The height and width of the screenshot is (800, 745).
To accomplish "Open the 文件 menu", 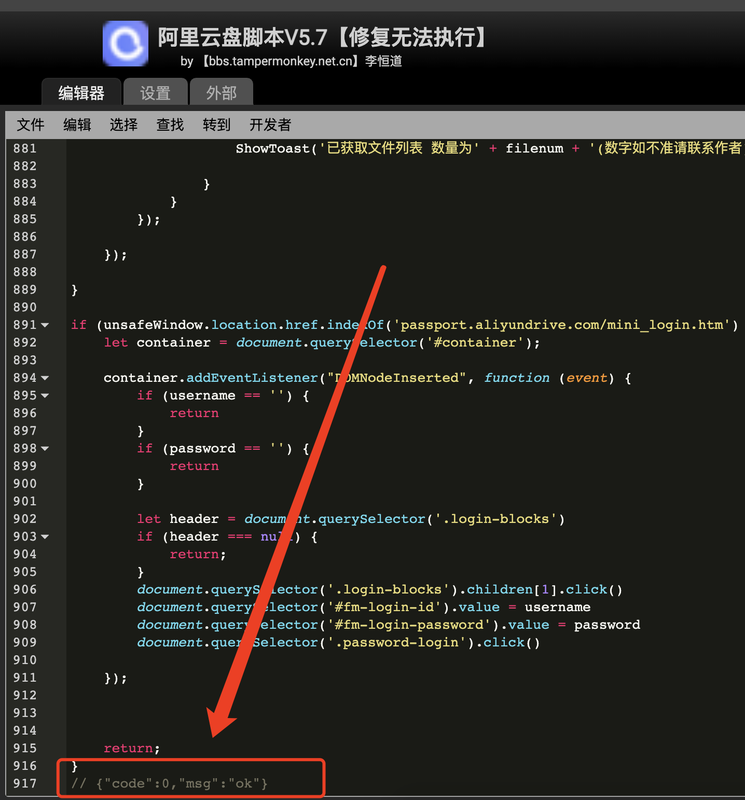I will (x=31, y=125).
